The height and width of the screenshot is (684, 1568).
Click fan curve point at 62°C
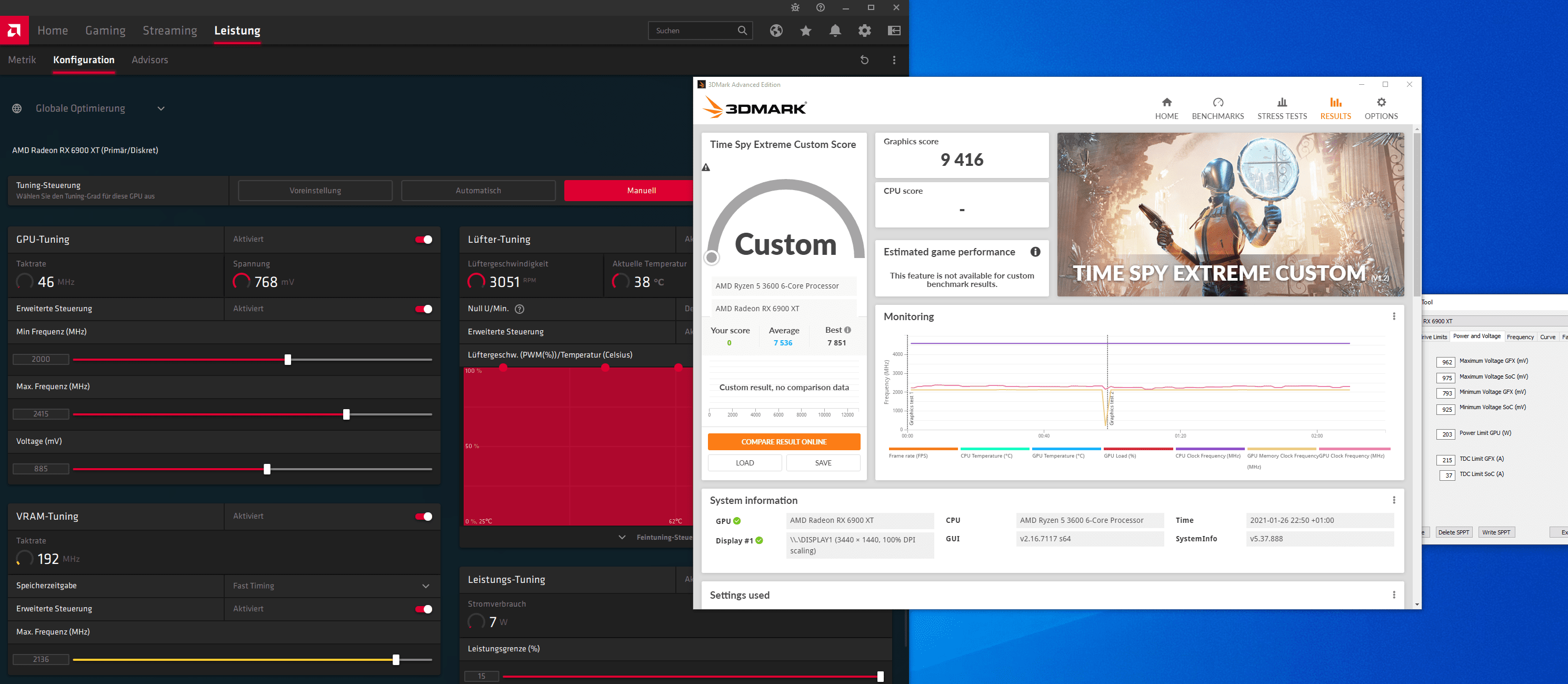pyautogui.click(x=678, y=368)
